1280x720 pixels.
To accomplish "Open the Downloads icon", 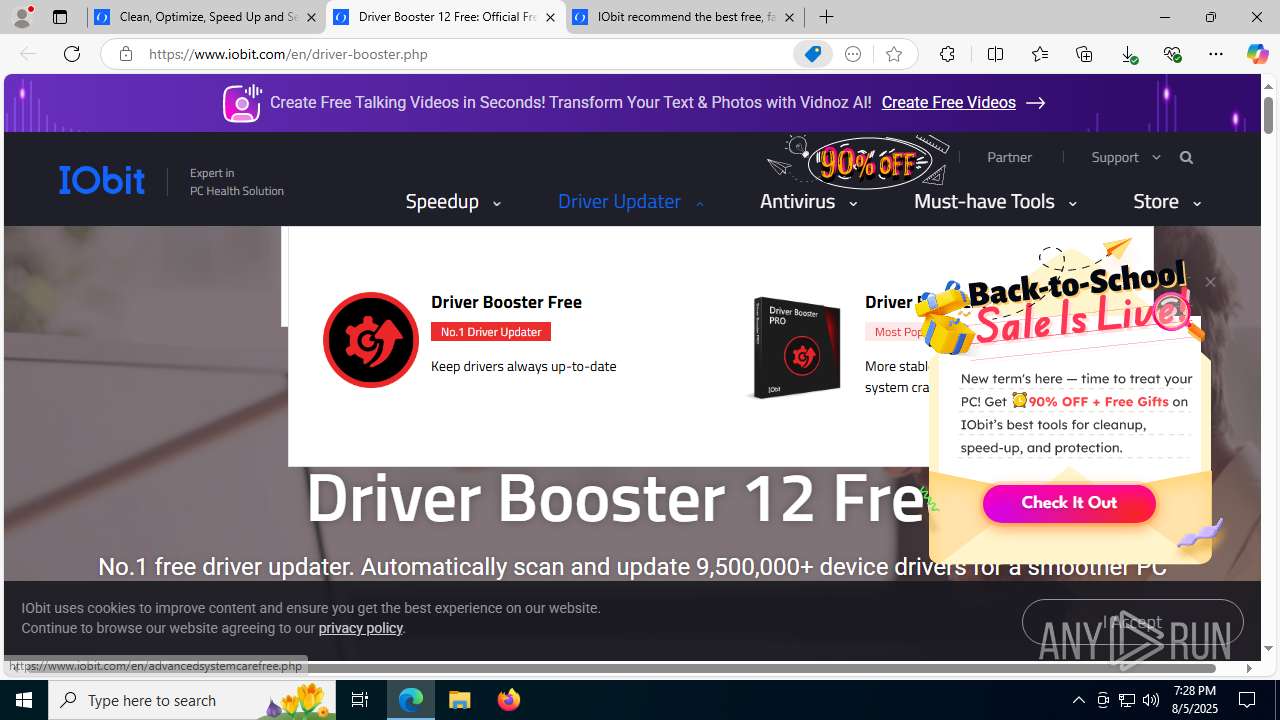I will pos(1129,54).
